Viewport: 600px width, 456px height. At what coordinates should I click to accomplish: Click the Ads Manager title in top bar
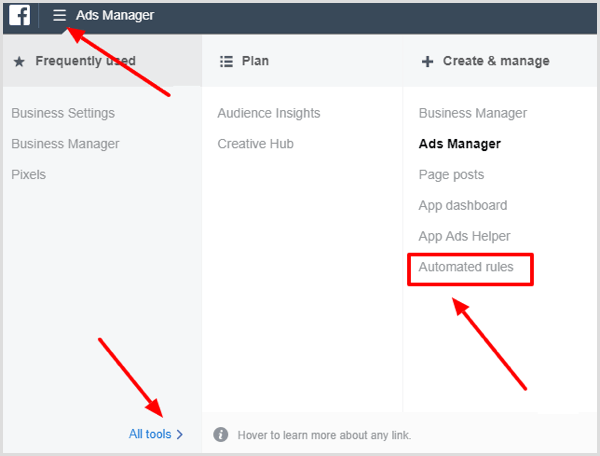tap(115, 15)
